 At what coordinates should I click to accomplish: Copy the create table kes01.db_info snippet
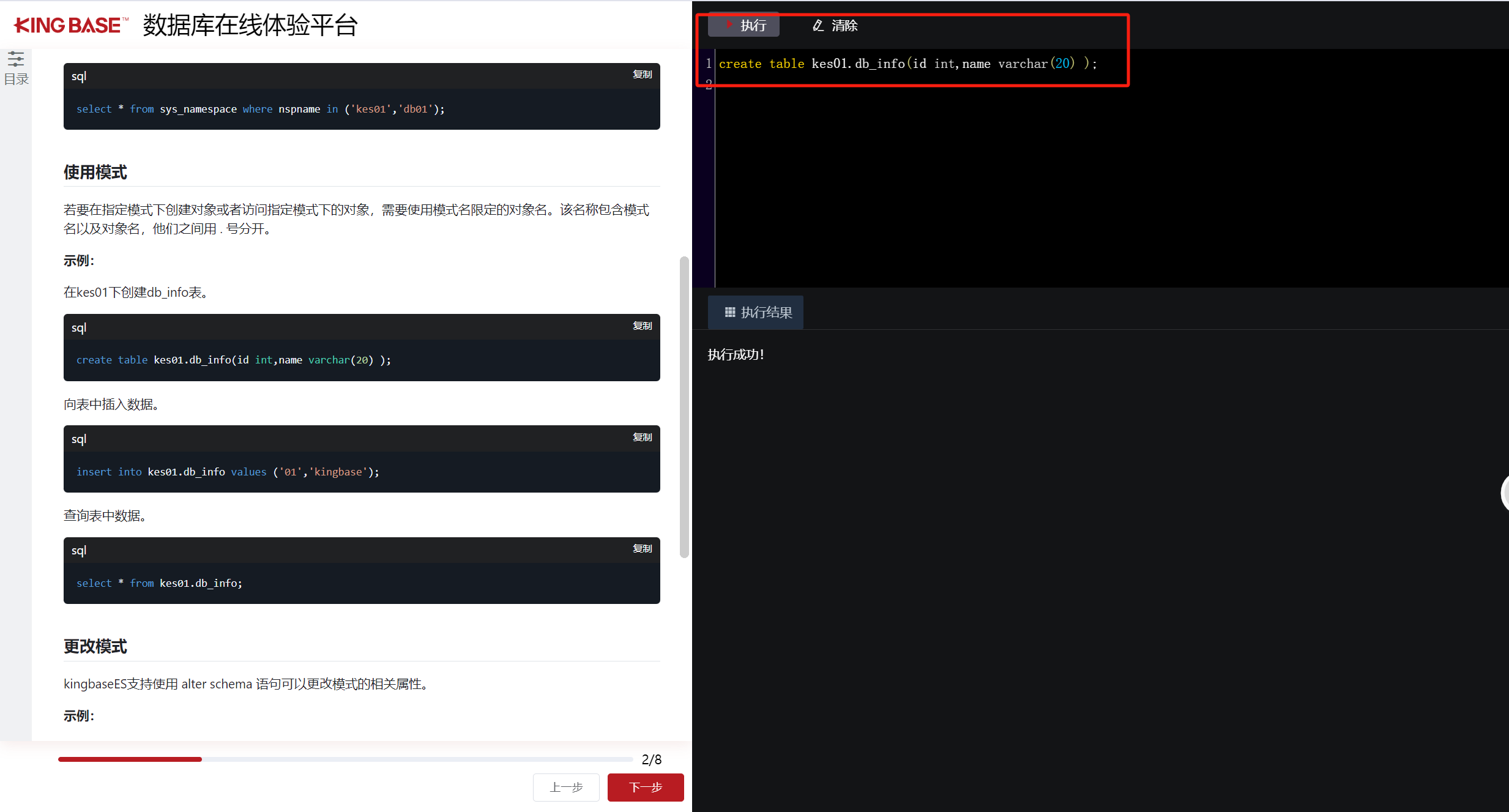pyautogui.click(x=642, y=326)
